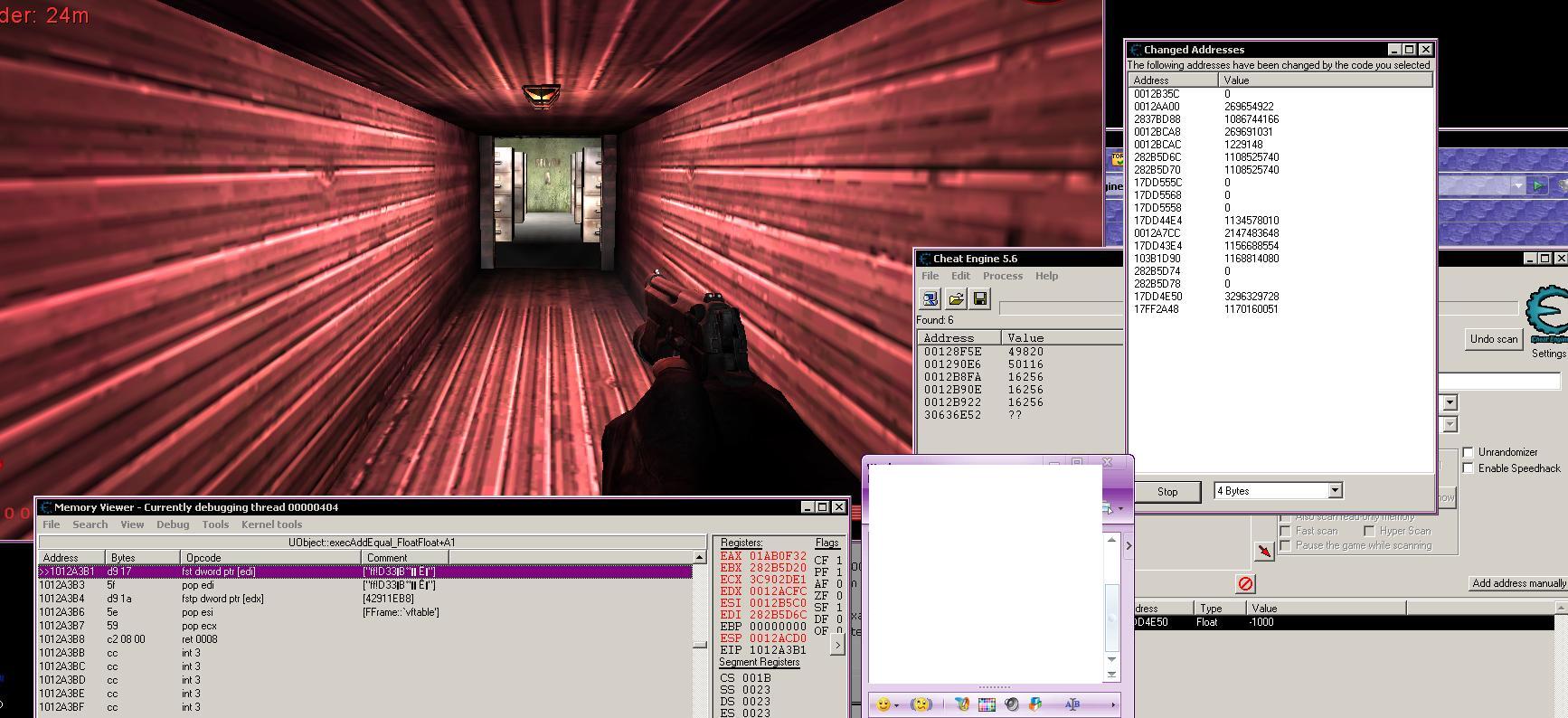Click the chat font style icon
This screenshot has width=1568, height=718.
coord(1072,704)
